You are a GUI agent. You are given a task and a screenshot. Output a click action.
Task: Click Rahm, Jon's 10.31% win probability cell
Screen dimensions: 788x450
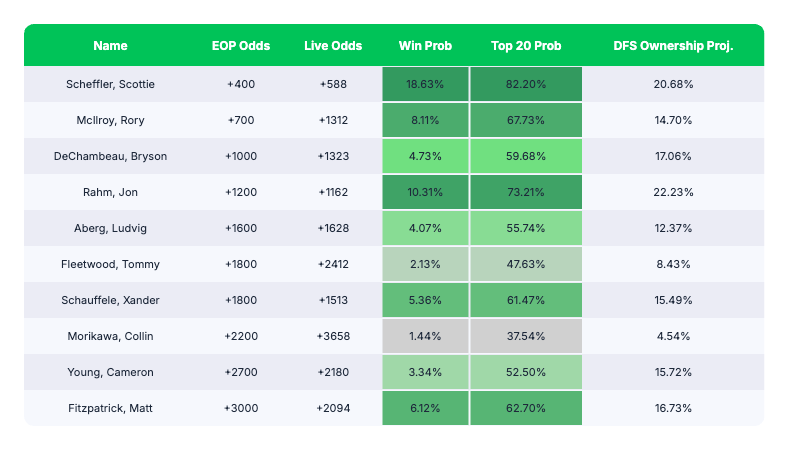click(x=425, y=192)
